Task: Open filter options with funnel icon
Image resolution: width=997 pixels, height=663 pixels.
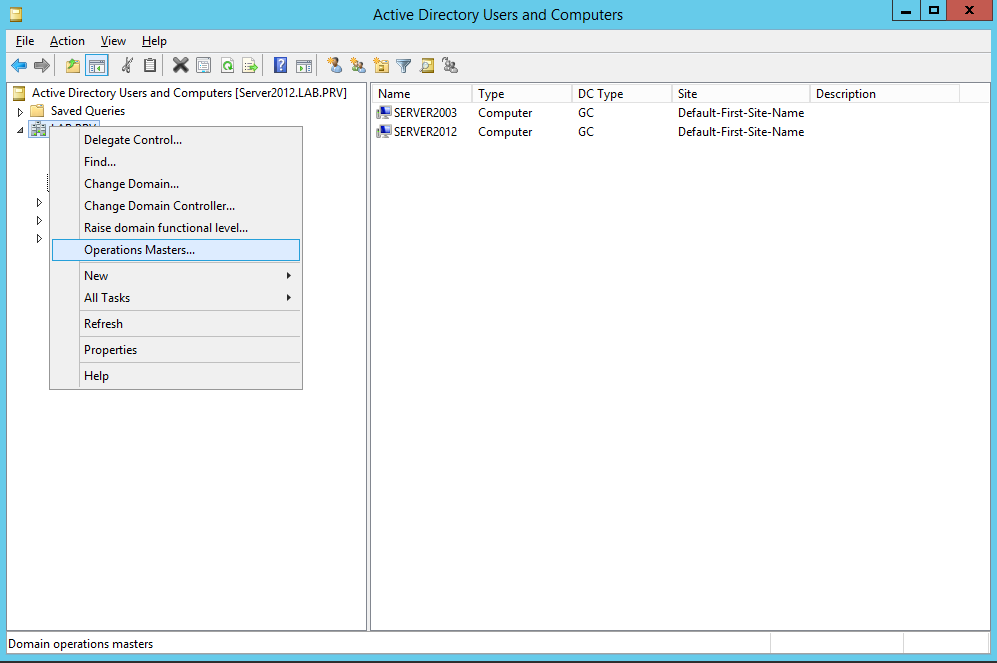Action: pos(404,65)
